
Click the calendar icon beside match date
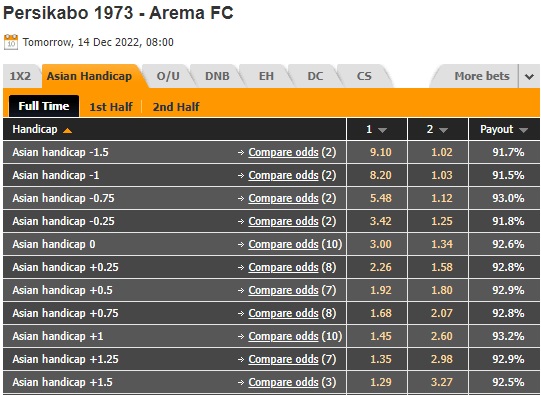(11, 42)
